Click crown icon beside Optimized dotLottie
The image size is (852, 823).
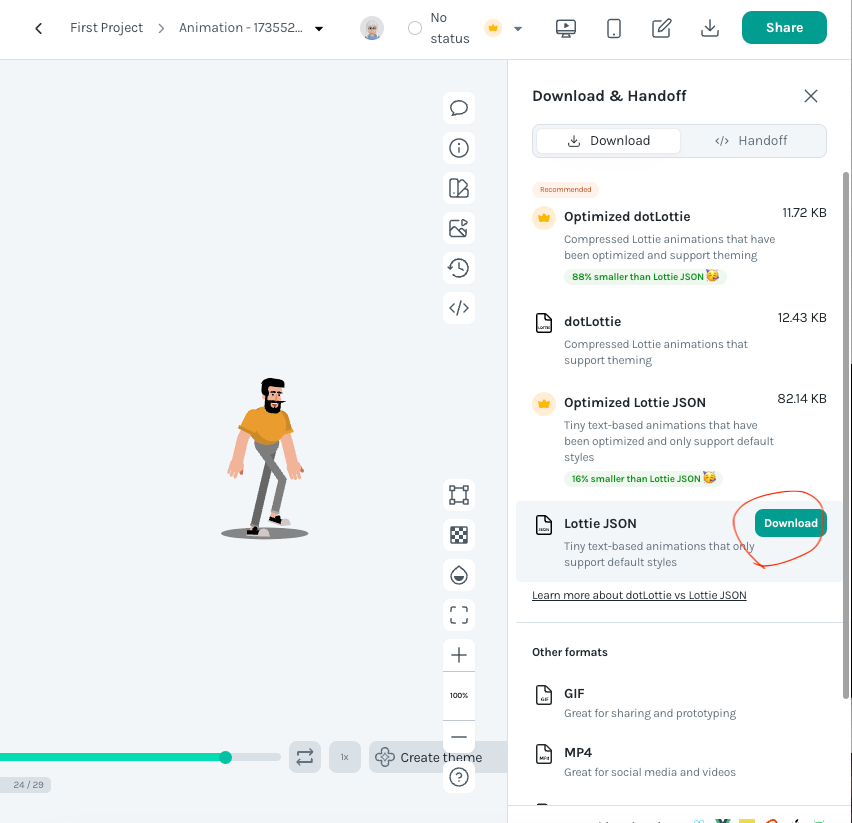click(x=543, y=218)
